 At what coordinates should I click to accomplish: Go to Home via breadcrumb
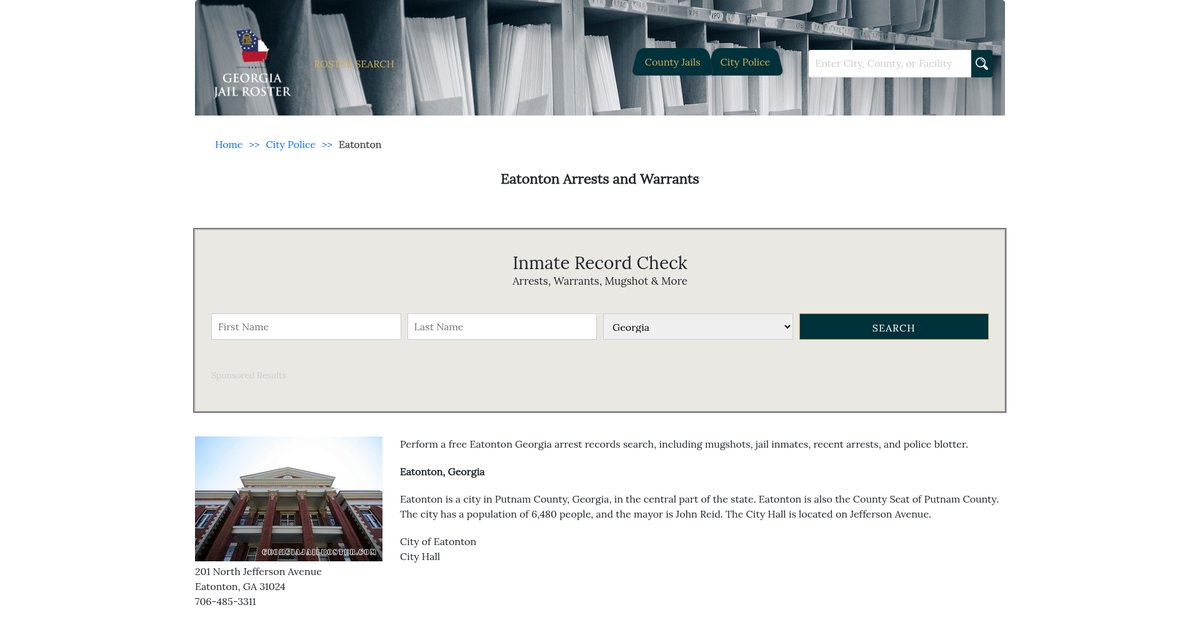tap(228, 145)
